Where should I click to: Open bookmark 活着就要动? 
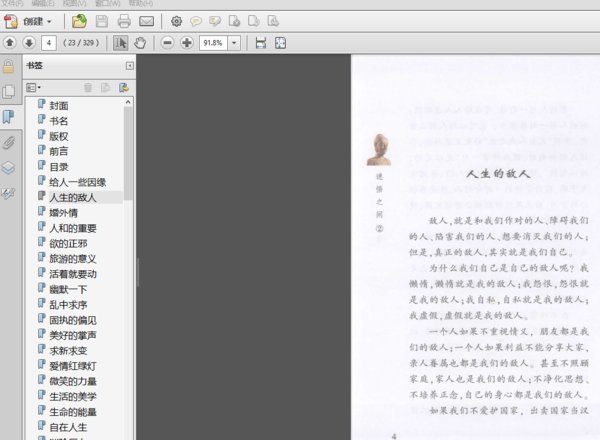(x=73, y=274)
